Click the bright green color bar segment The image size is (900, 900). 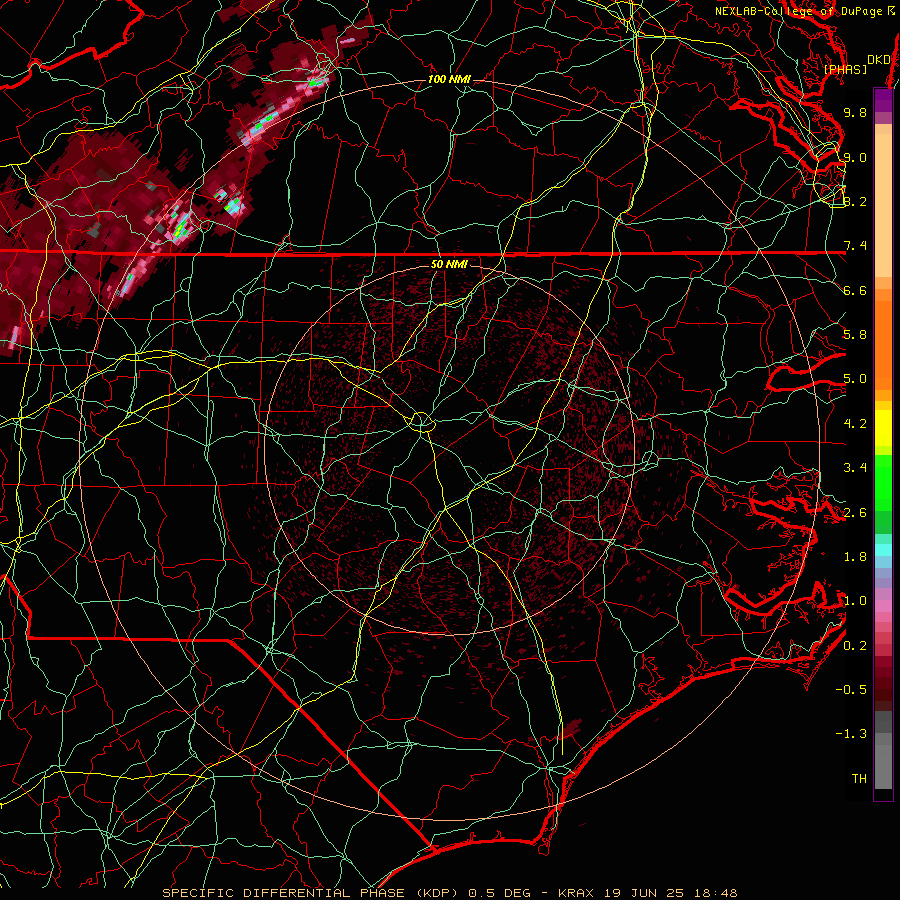pyautogui.click(x=883, y=482)
